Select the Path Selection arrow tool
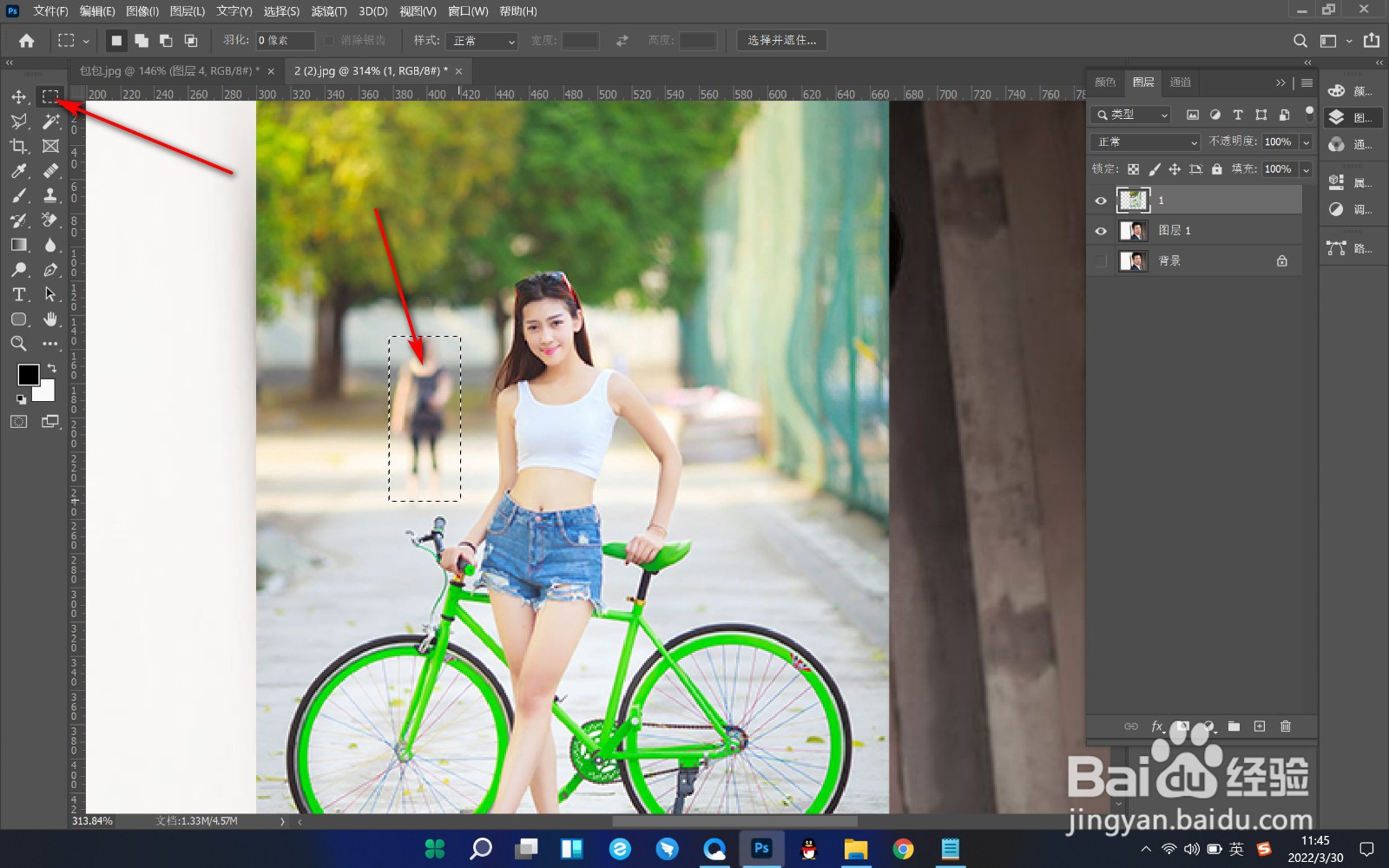 pos(50,294)
